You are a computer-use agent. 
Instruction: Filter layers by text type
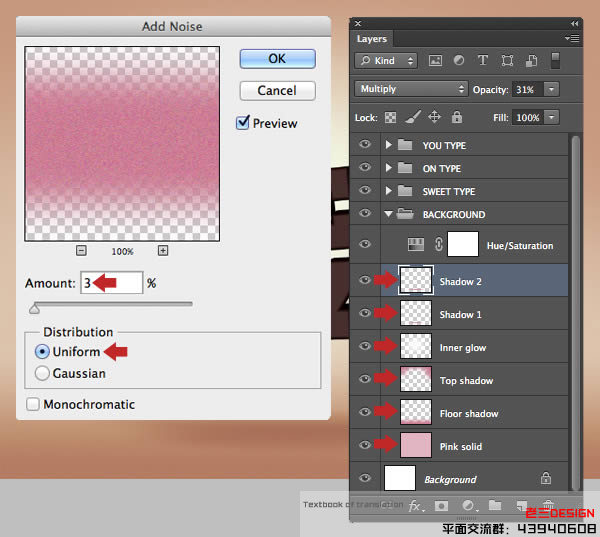[484, 60]
